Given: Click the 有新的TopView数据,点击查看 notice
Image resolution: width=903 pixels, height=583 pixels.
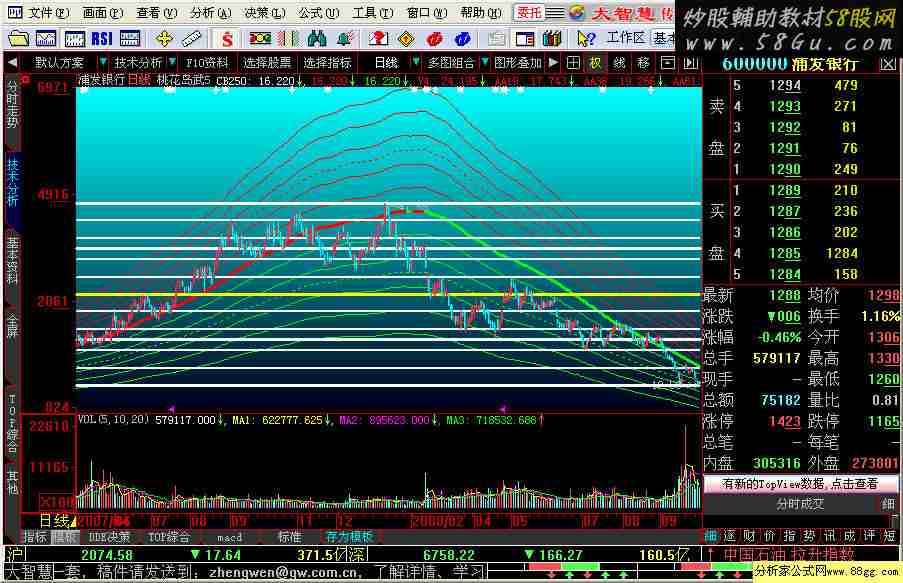Looking at the screenshot, I should click(x=800, y=483).
